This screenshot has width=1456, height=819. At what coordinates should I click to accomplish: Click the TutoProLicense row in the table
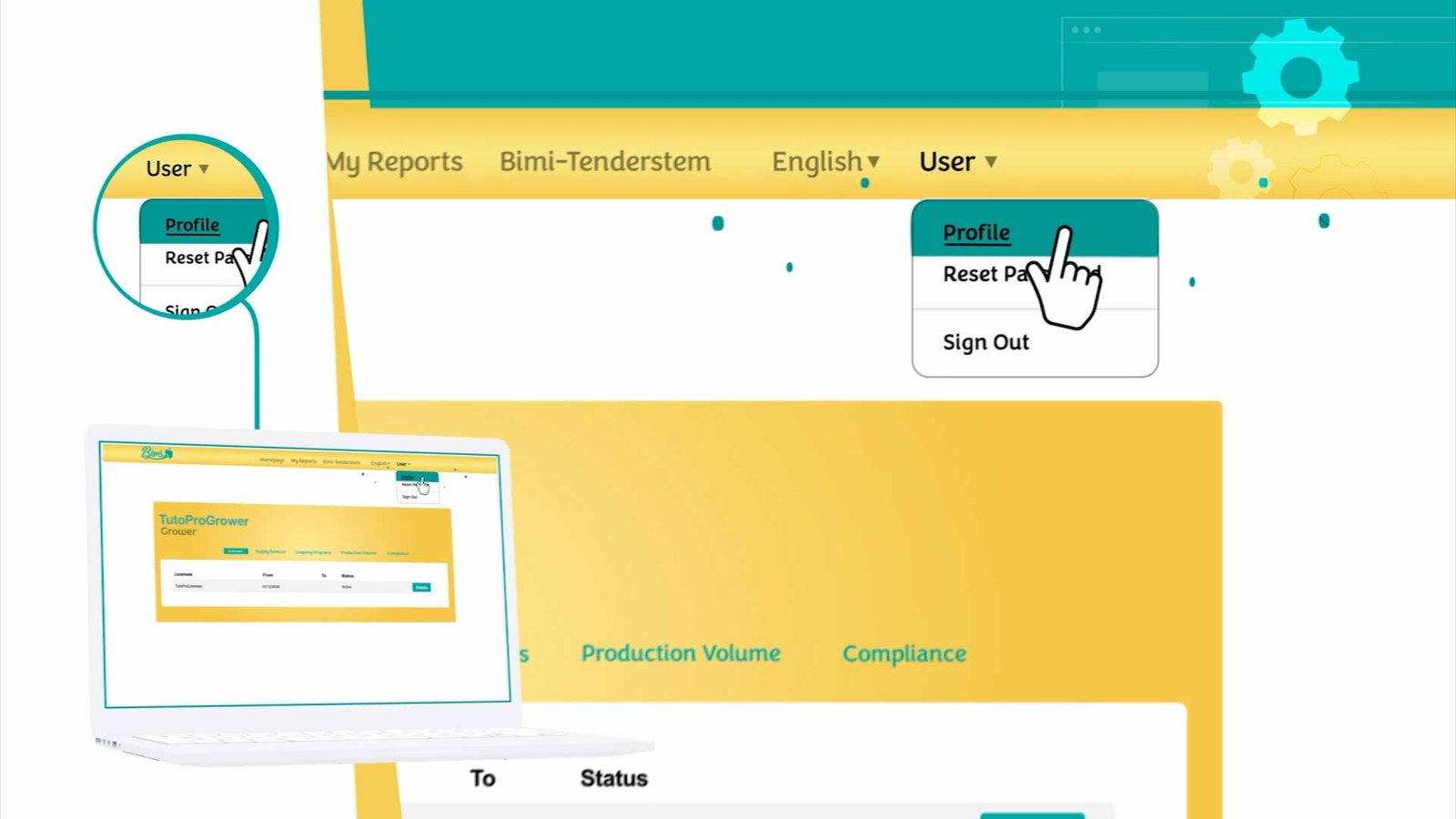pos(189,585)
